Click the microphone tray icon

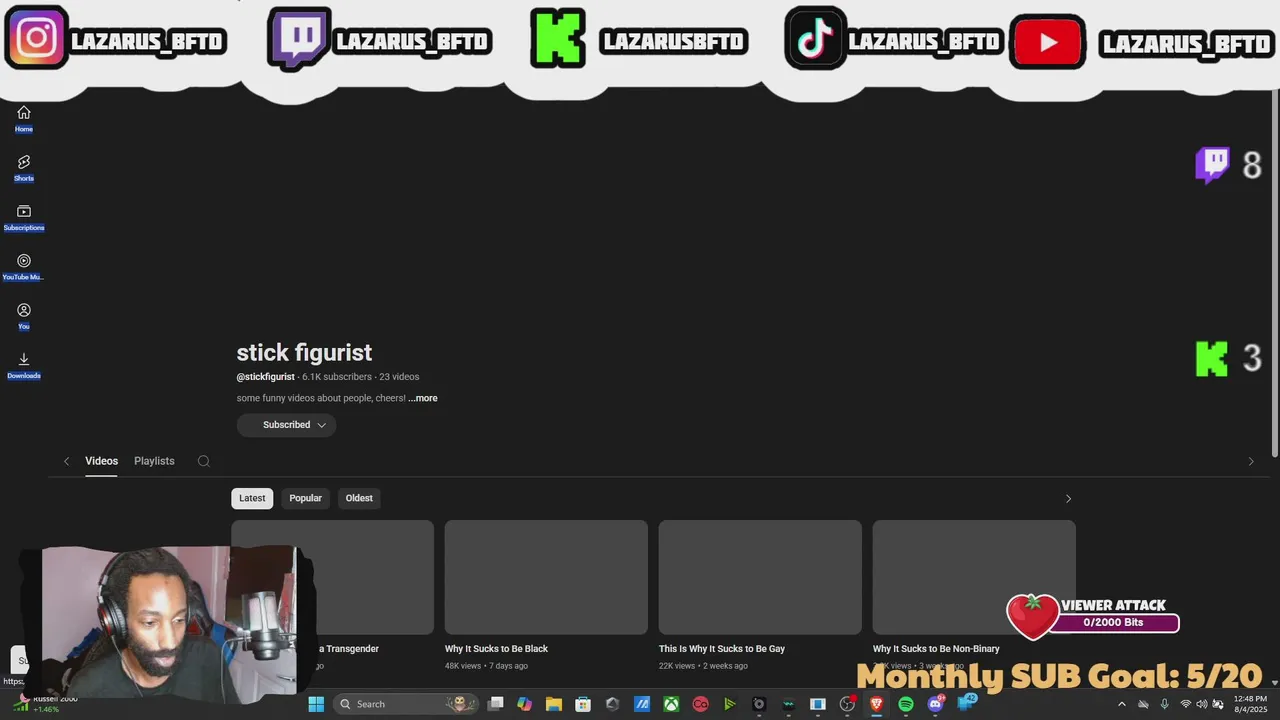pos(1164,704)
